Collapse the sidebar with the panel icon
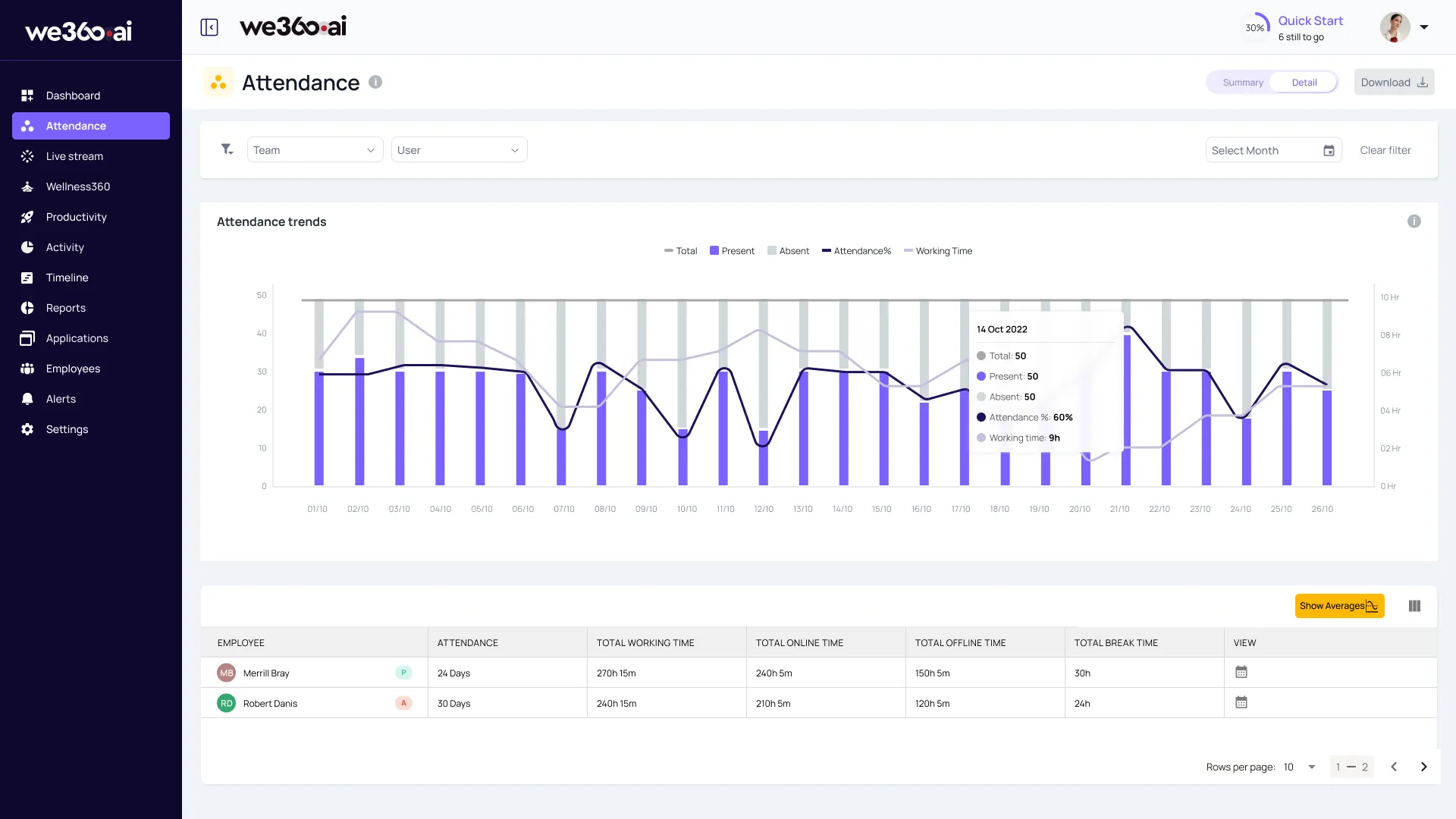Image resolution: width=1456 pixels, height=819 pixels. coord(209,27)
